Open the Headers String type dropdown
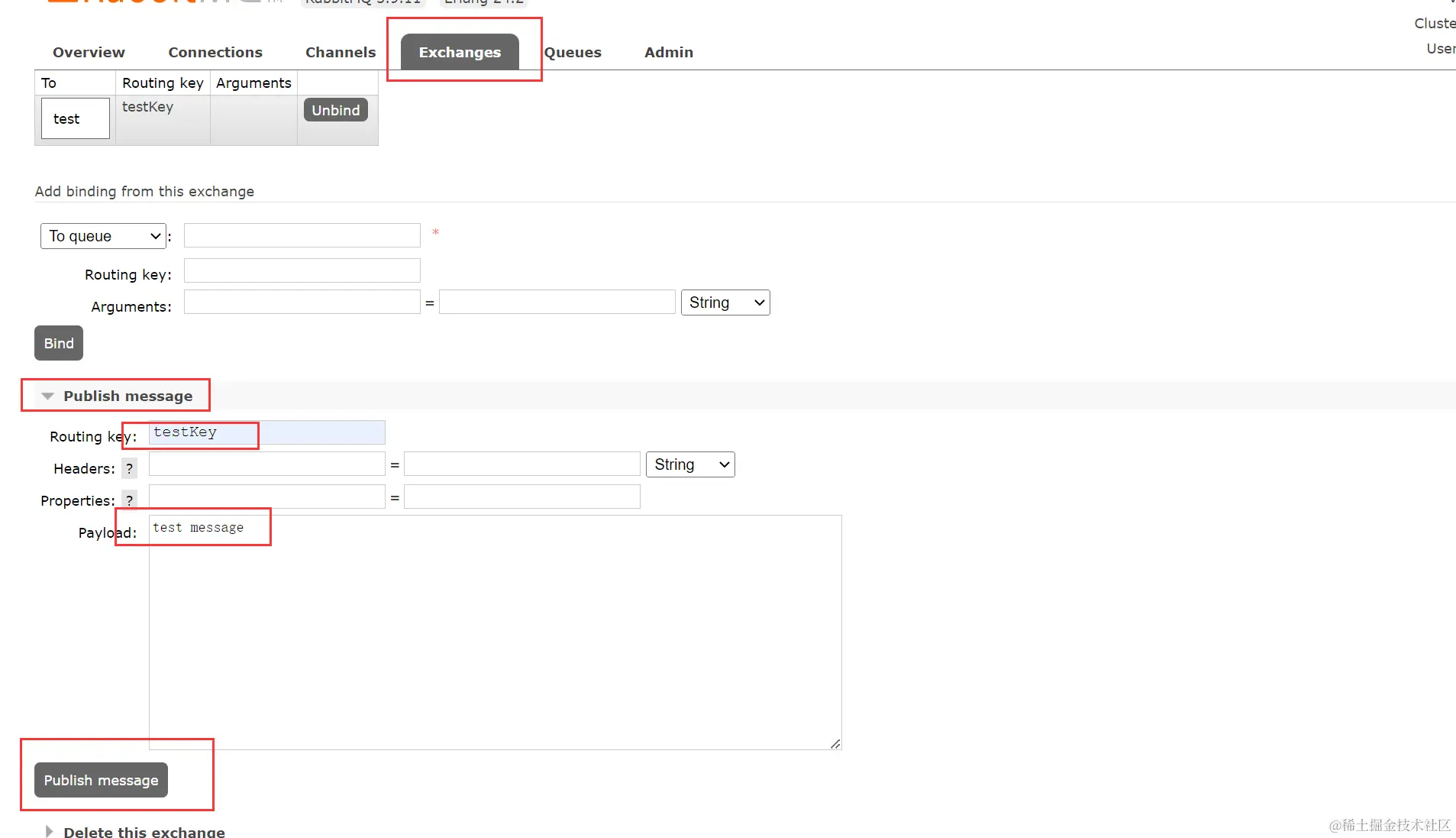This screenshot has width=1456, height=838. pyautogui.click(x=690, y=464)
